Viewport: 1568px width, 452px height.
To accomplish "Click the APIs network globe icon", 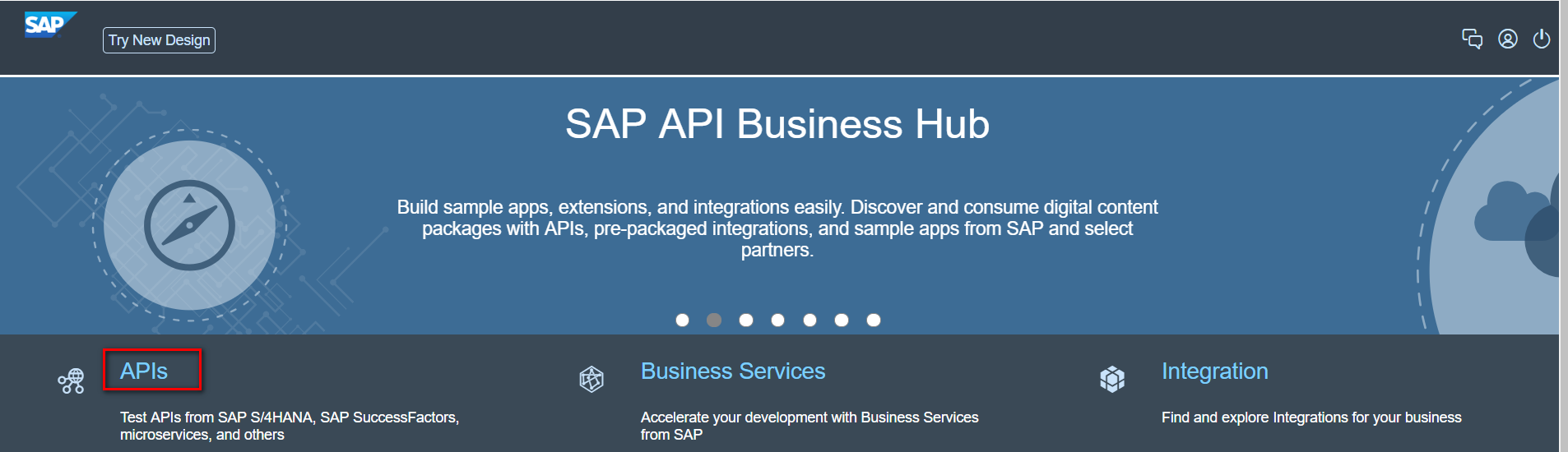I will (x=72, y=381).
